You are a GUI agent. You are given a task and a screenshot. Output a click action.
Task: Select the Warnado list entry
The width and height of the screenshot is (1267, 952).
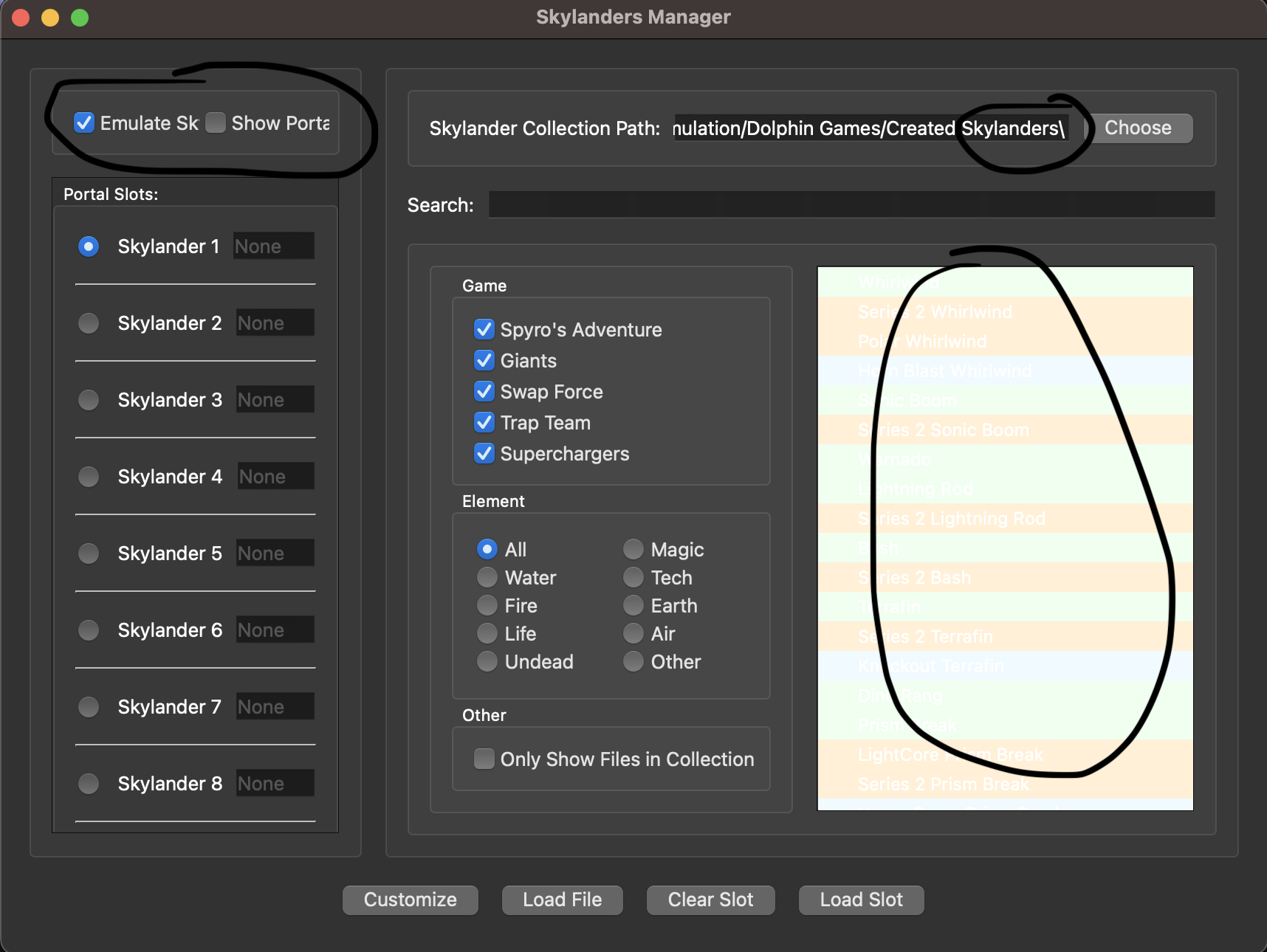pos(1006,459)
